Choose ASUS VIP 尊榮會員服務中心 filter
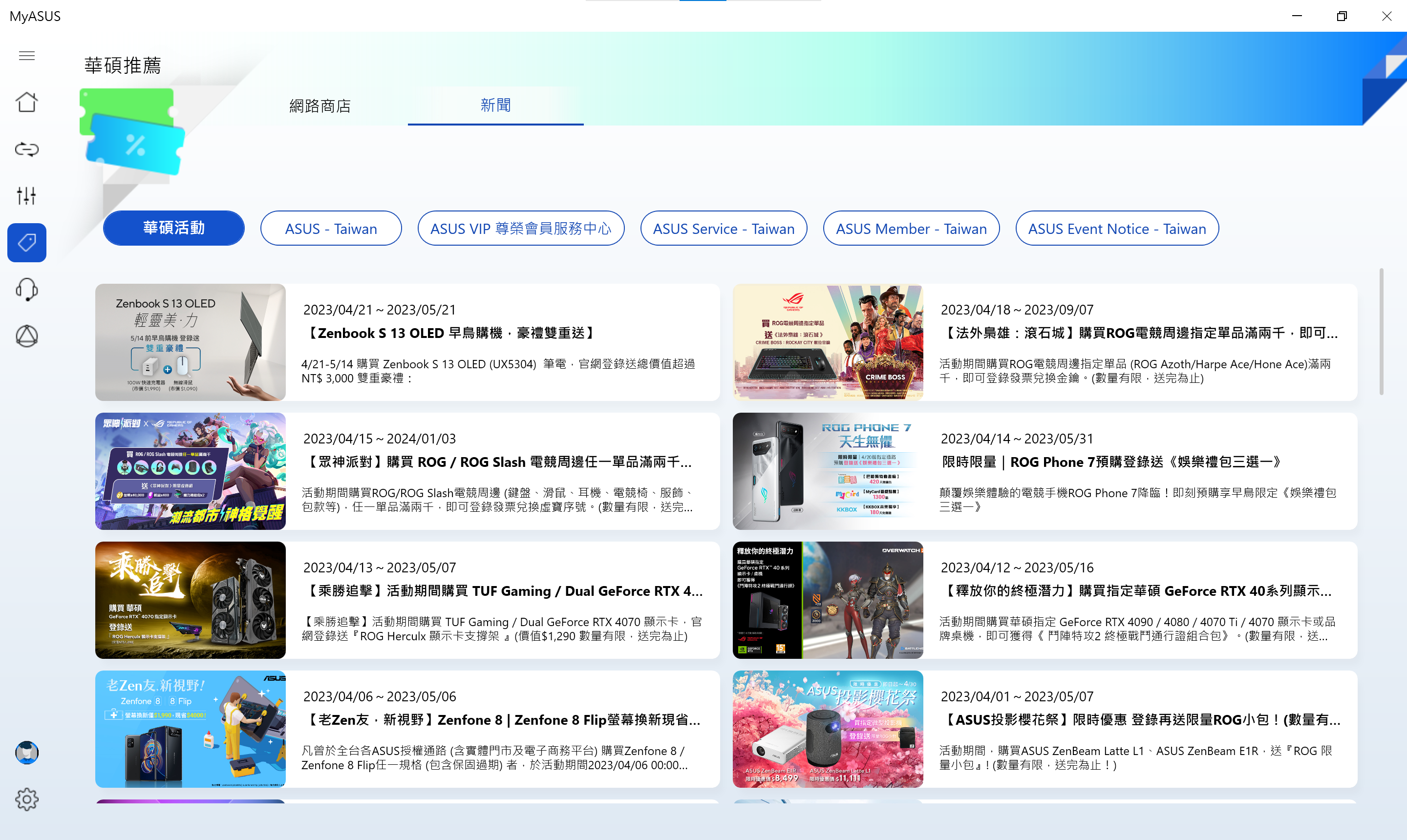The height and width of the screenshot is (840, 1407). [x=521, y=228]
